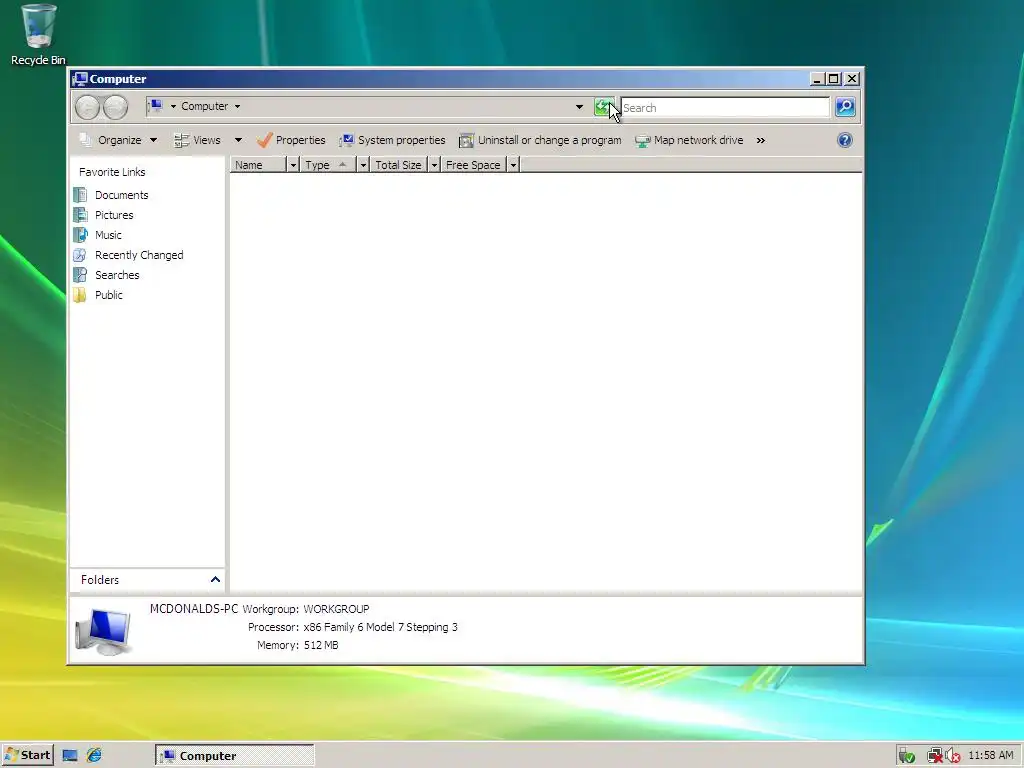Click the 512 MB memory value

pos(321,645)
